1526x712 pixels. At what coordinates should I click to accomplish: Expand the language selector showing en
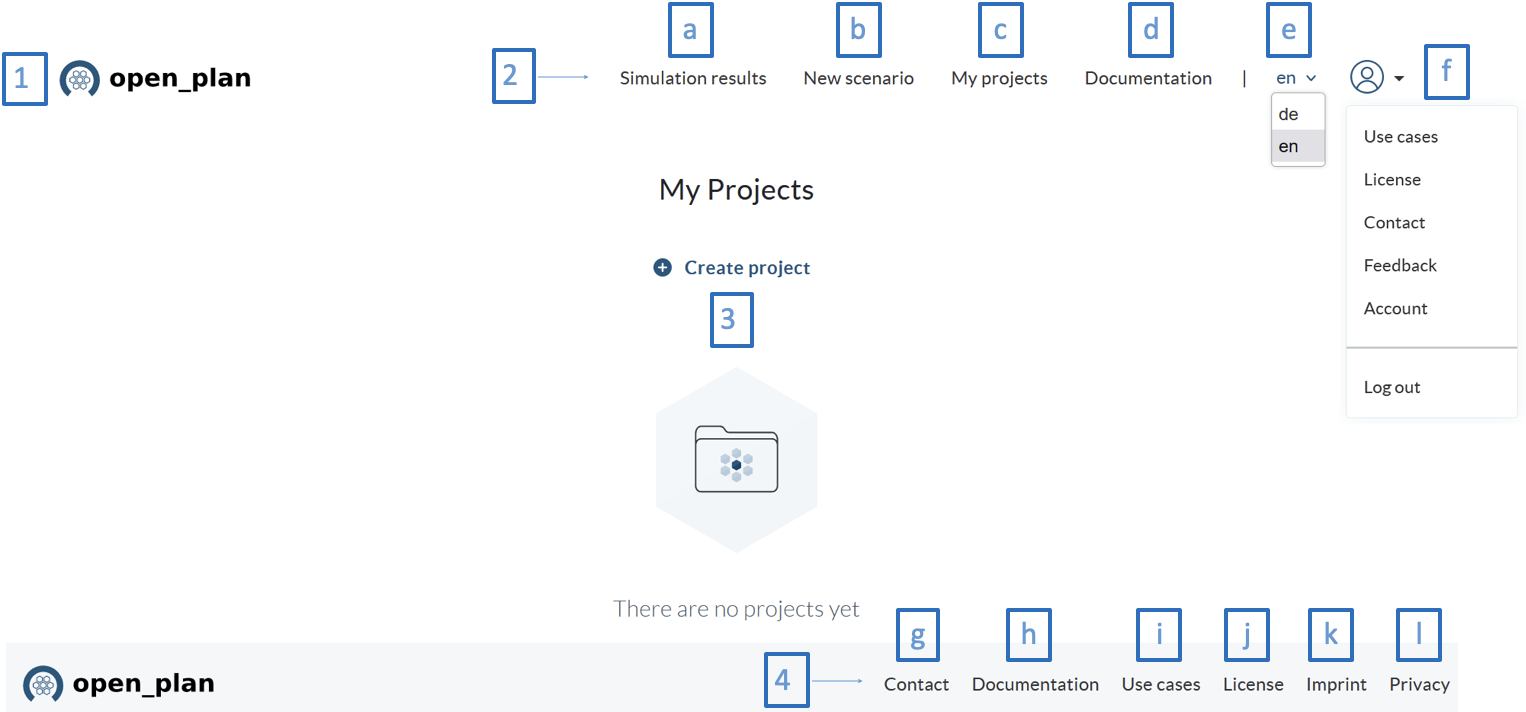point(1296,78)
